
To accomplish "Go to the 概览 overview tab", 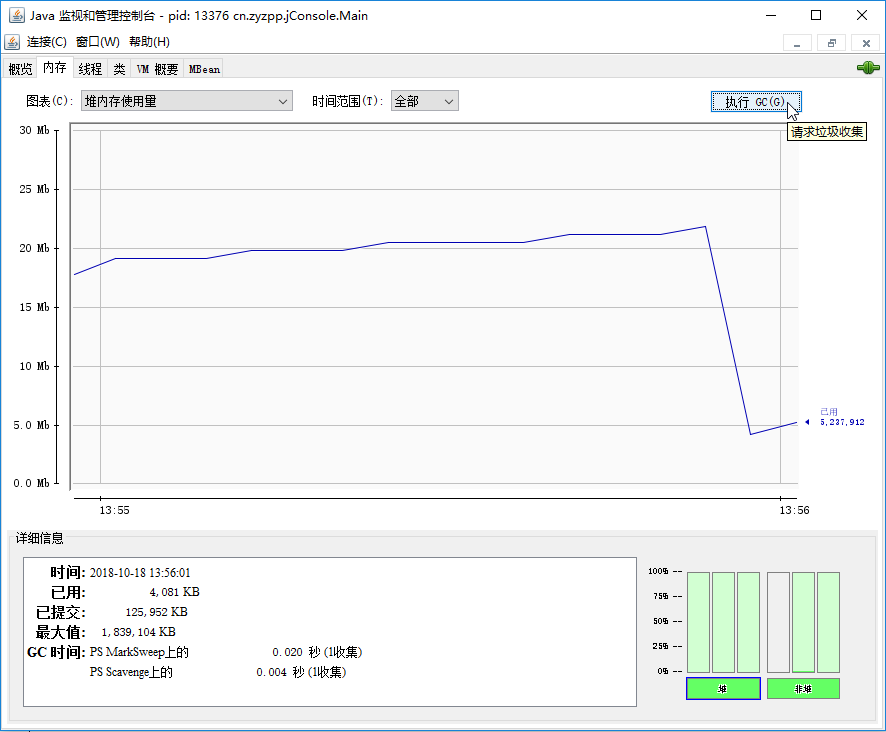I will tap(20, 69).
